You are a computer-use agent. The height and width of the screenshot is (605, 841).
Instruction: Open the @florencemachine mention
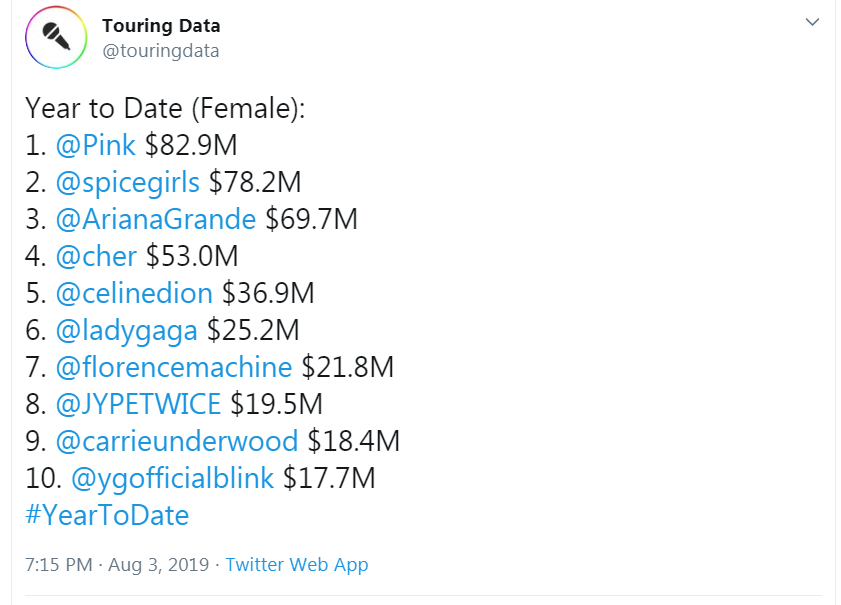tap(174, 367)
